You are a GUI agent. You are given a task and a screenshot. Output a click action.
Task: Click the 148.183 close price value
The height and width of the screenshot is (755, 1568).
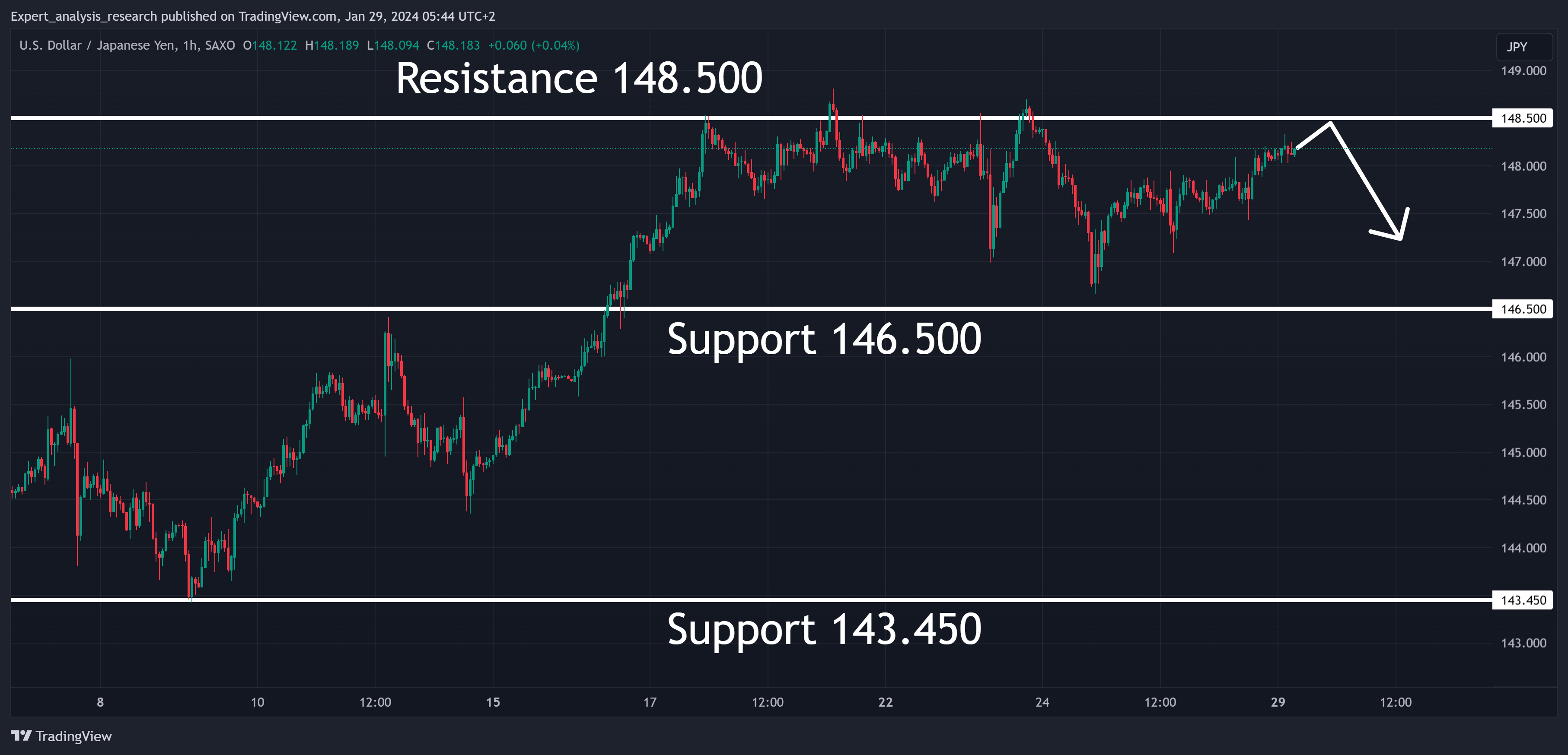[457, 46]
